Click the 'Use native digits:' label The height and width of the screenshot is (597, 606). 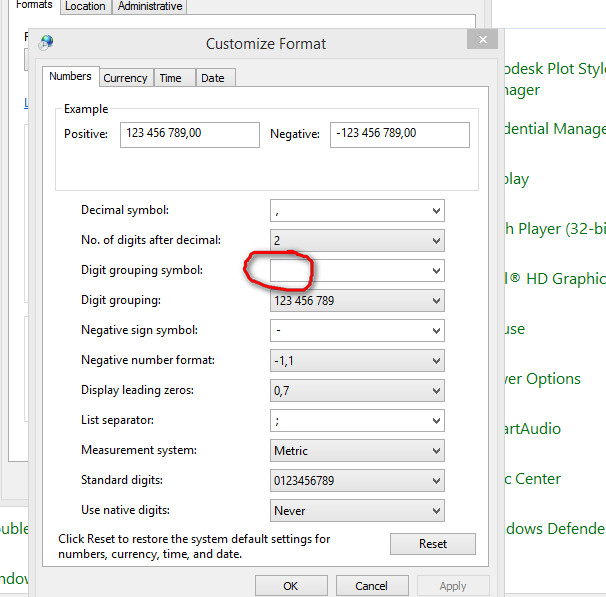[x=125, y=510]
